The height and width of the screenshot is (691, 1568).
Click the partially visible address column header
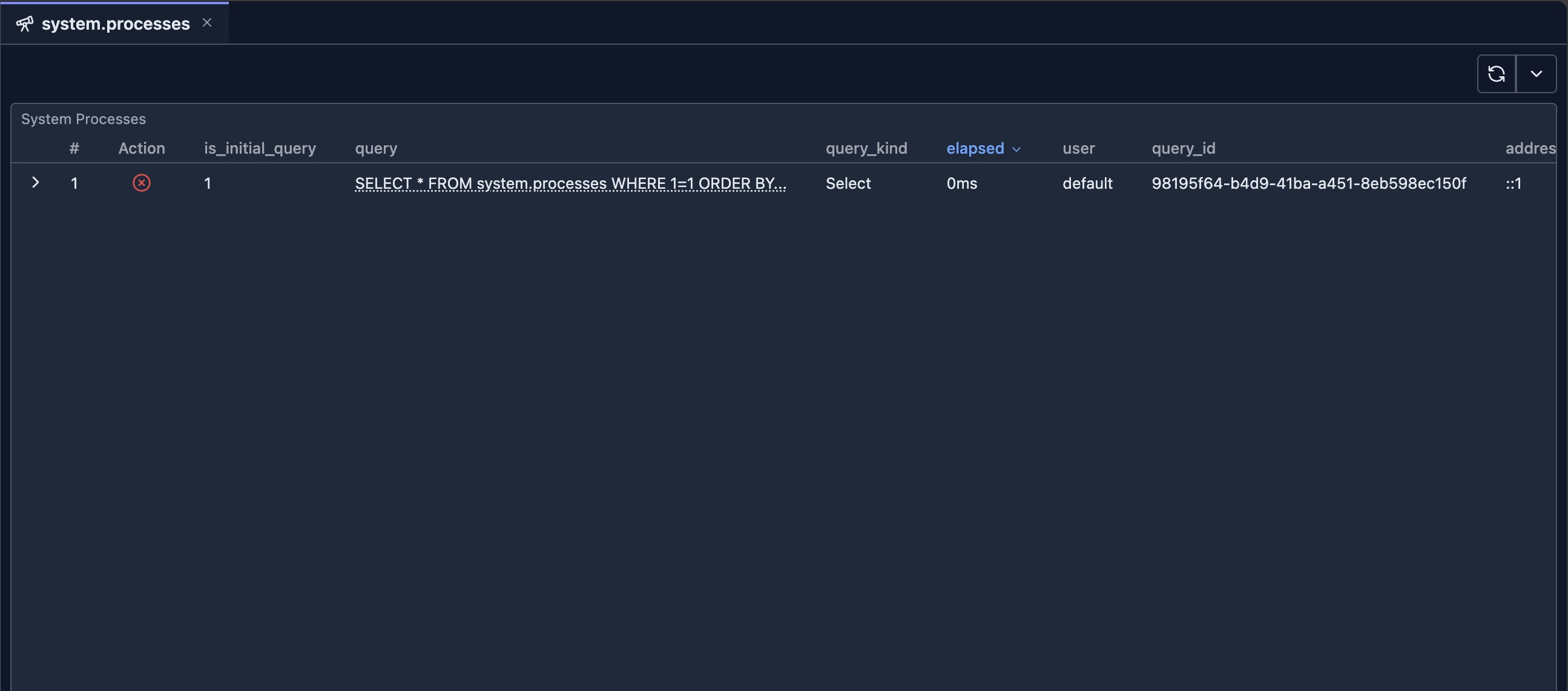coord(1529,148)
